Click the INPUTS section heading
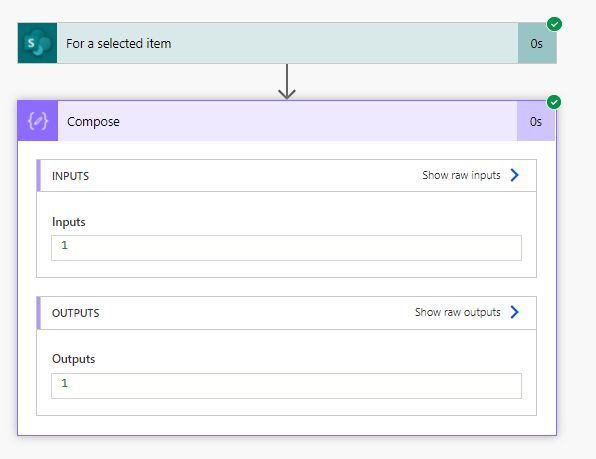The image size is (596, 459). click(70, 176)
